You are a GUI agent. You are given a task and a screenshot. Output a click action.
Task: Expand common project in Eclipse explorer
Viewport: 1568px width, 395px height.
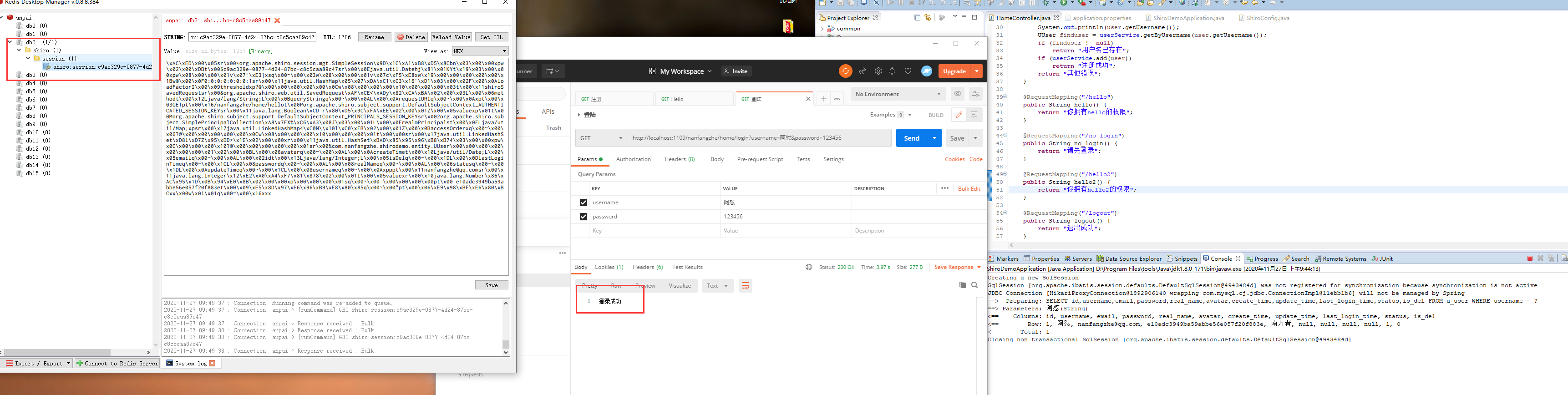coord(822,29)
